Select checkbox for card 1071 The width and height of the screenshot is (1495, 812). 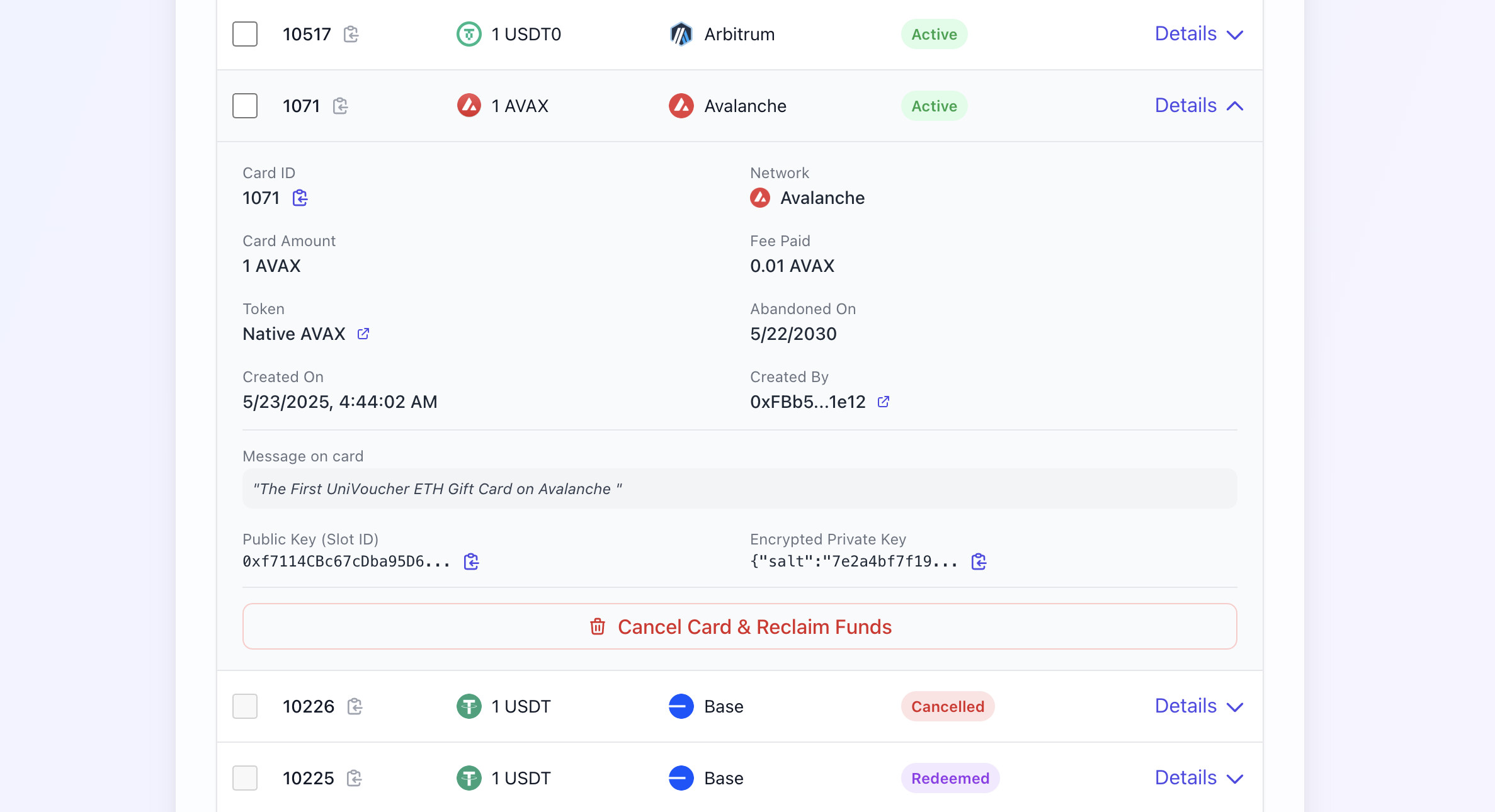point(245,106)
